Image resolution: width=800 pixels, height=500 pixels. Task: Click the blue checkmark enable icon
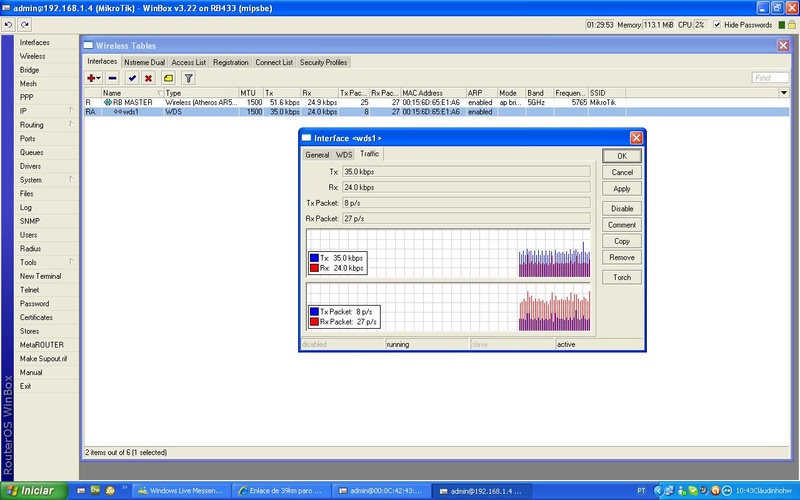(131, 78)
